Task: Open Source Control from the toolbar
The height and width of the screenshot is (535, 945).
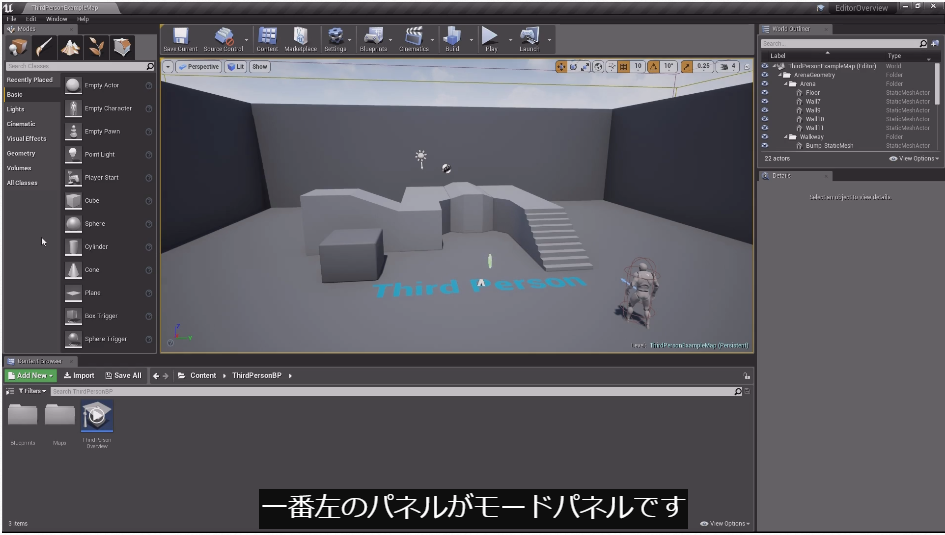Action: pos(224,39)
